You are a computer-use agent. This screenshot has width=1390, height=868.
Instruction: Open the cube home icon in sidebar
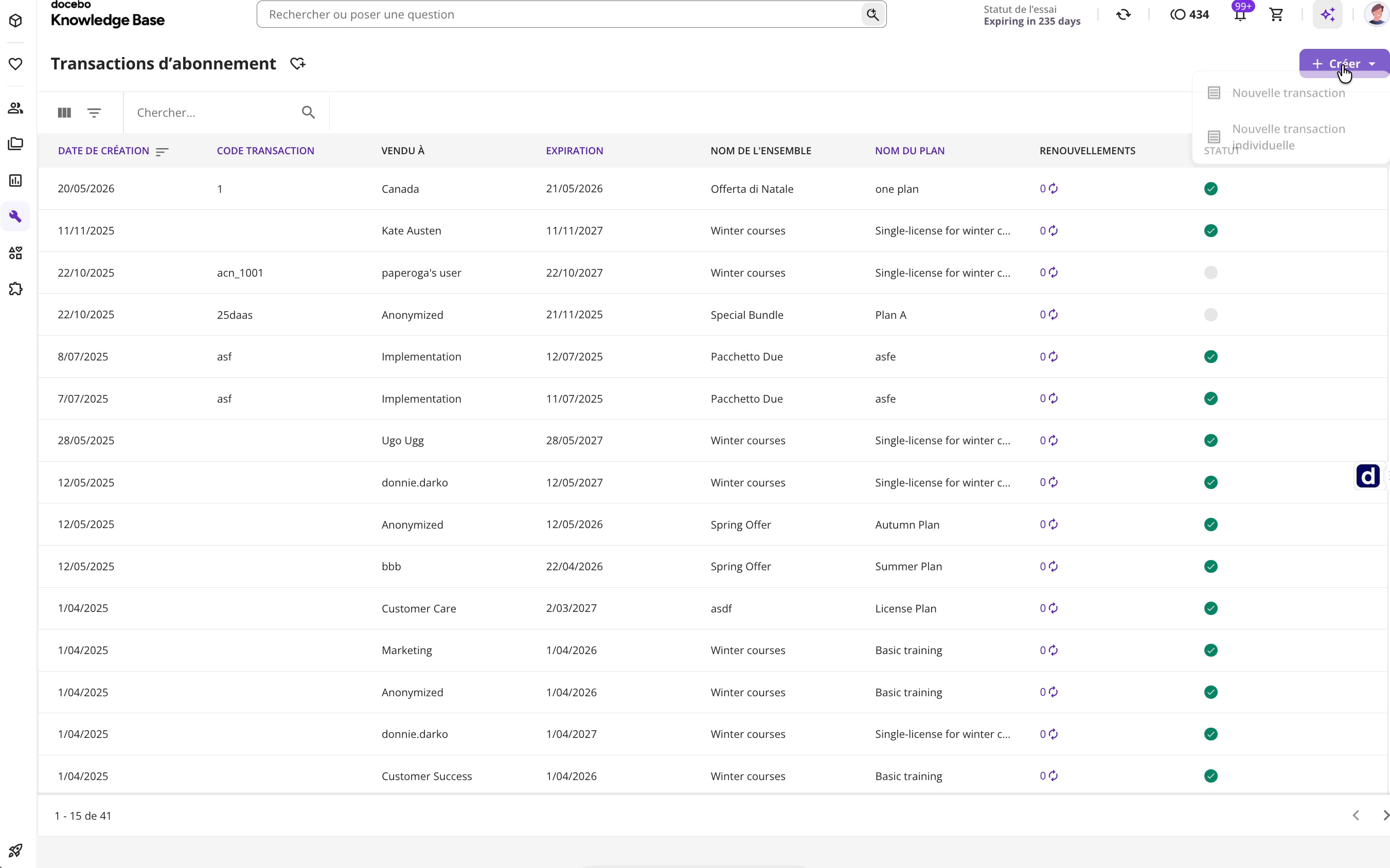point(15,21)
